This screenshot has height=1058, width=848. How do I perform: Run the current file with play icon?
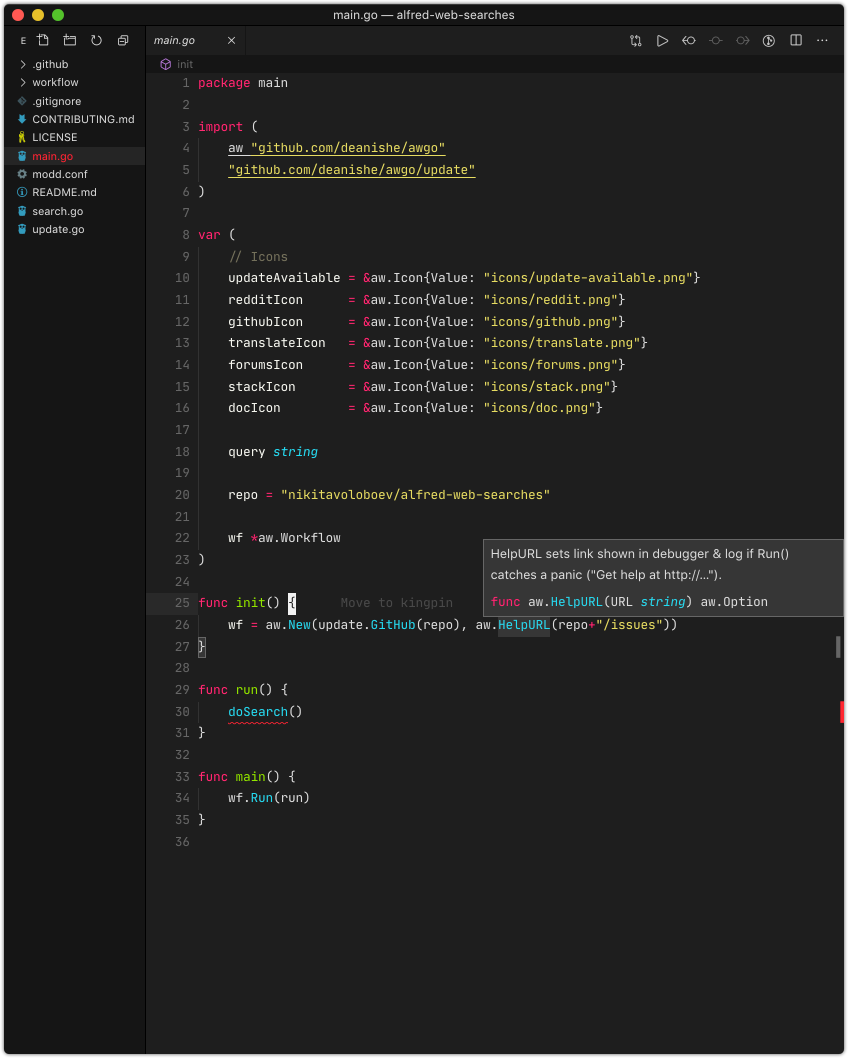[662, 40]
